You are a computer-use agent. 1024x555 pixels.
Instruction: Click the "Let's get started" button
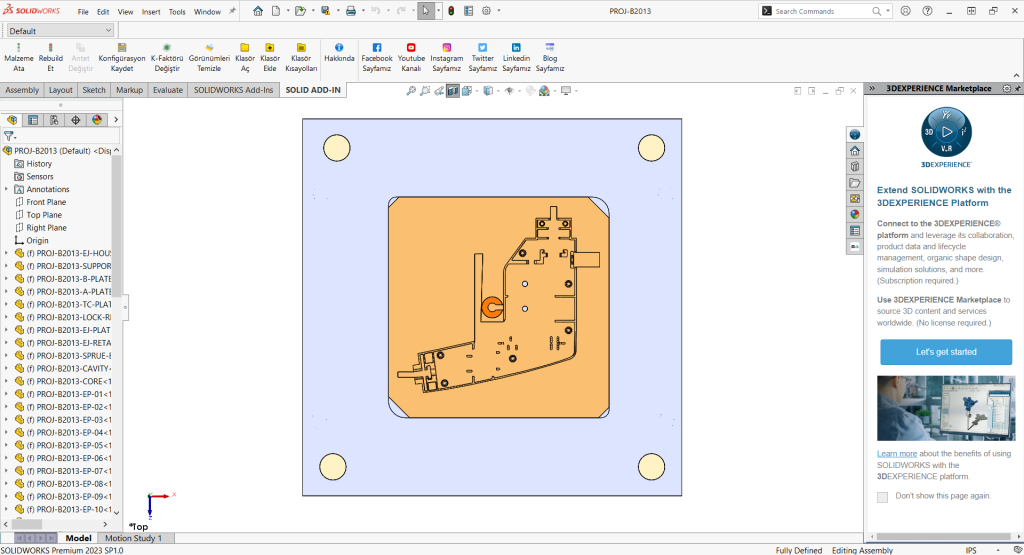946,352
